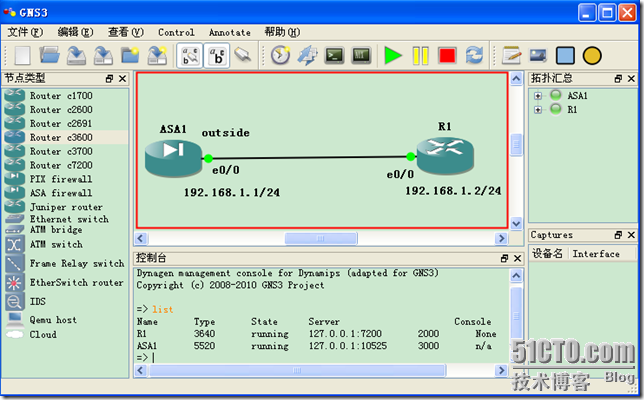Expand the ASA1 topology summary entry
The width and height of the screenshot is (644, 400).
pos(538,96)
